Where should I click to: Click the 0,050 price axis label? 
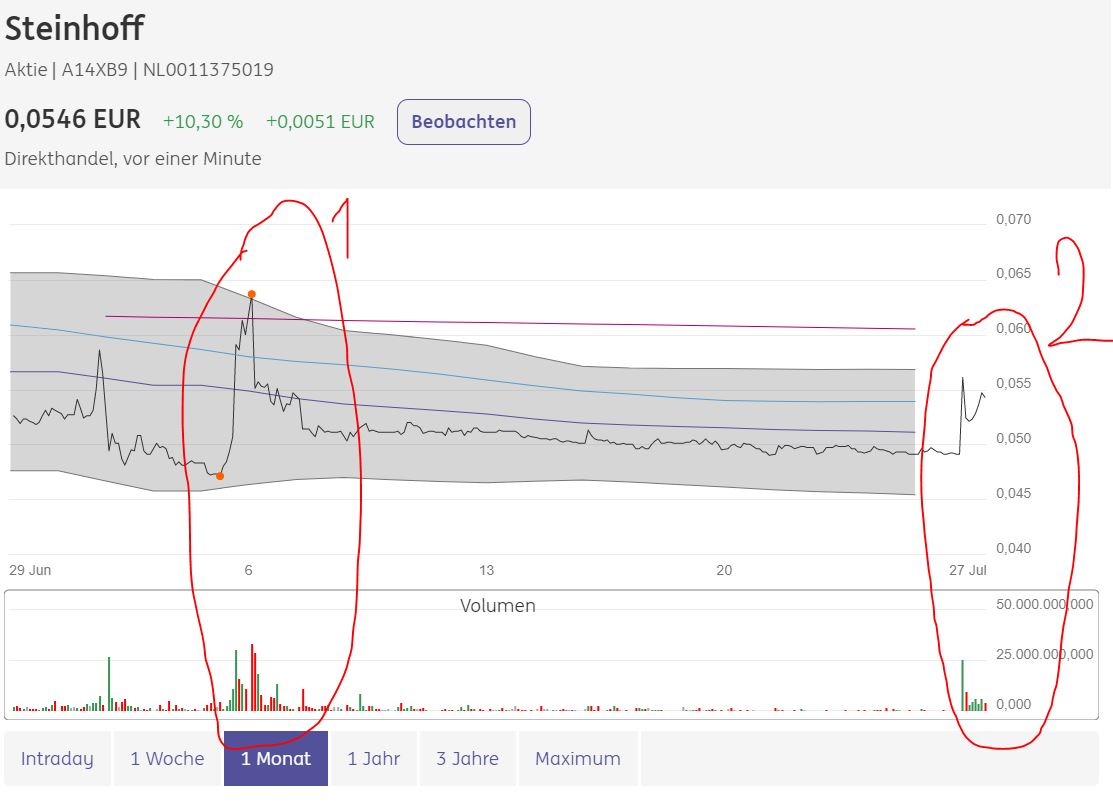coord(1014,438)
